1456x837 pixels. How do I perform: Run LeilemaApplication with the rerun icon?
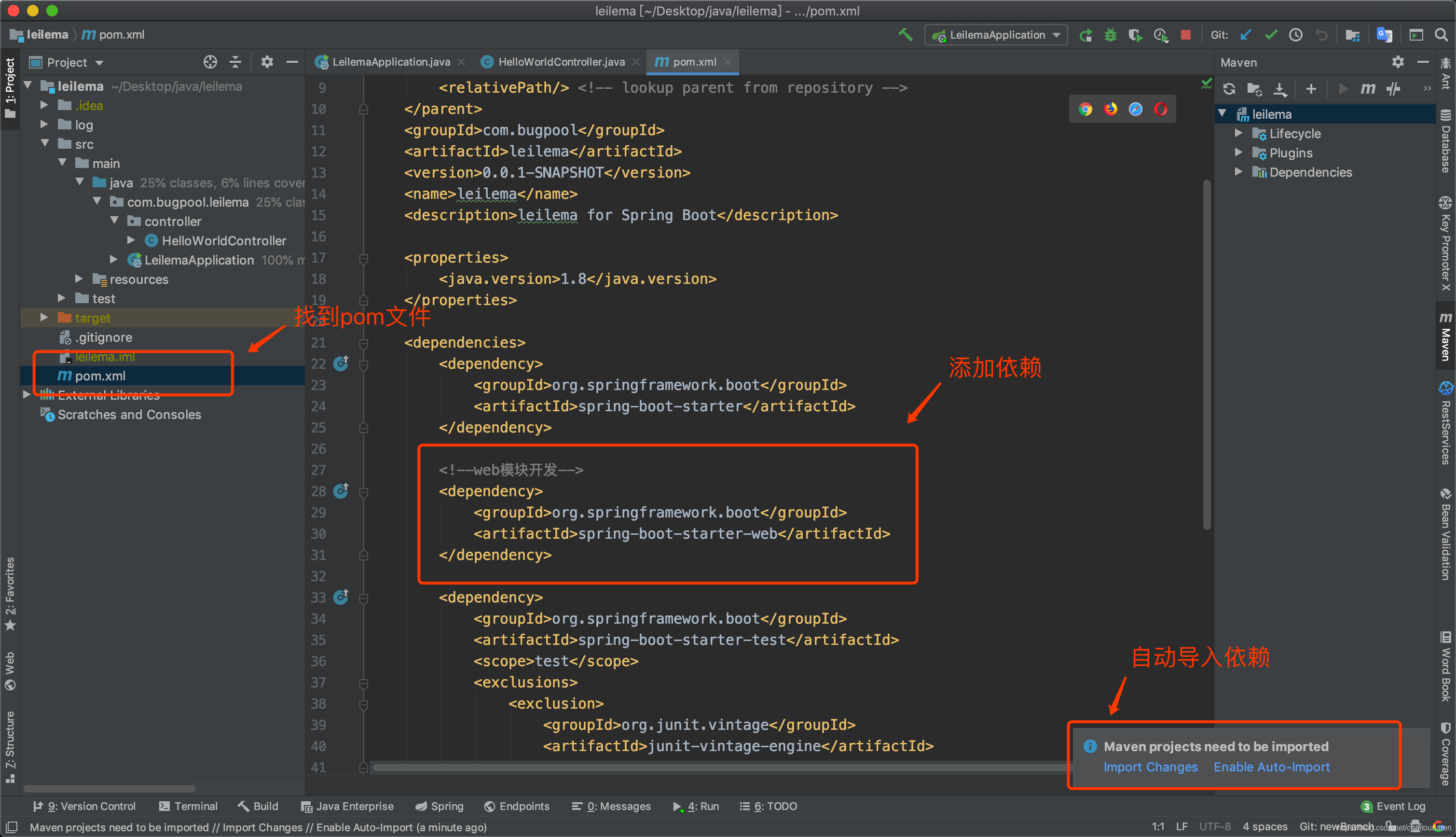pyautogui.click(x=1085, y=35)
